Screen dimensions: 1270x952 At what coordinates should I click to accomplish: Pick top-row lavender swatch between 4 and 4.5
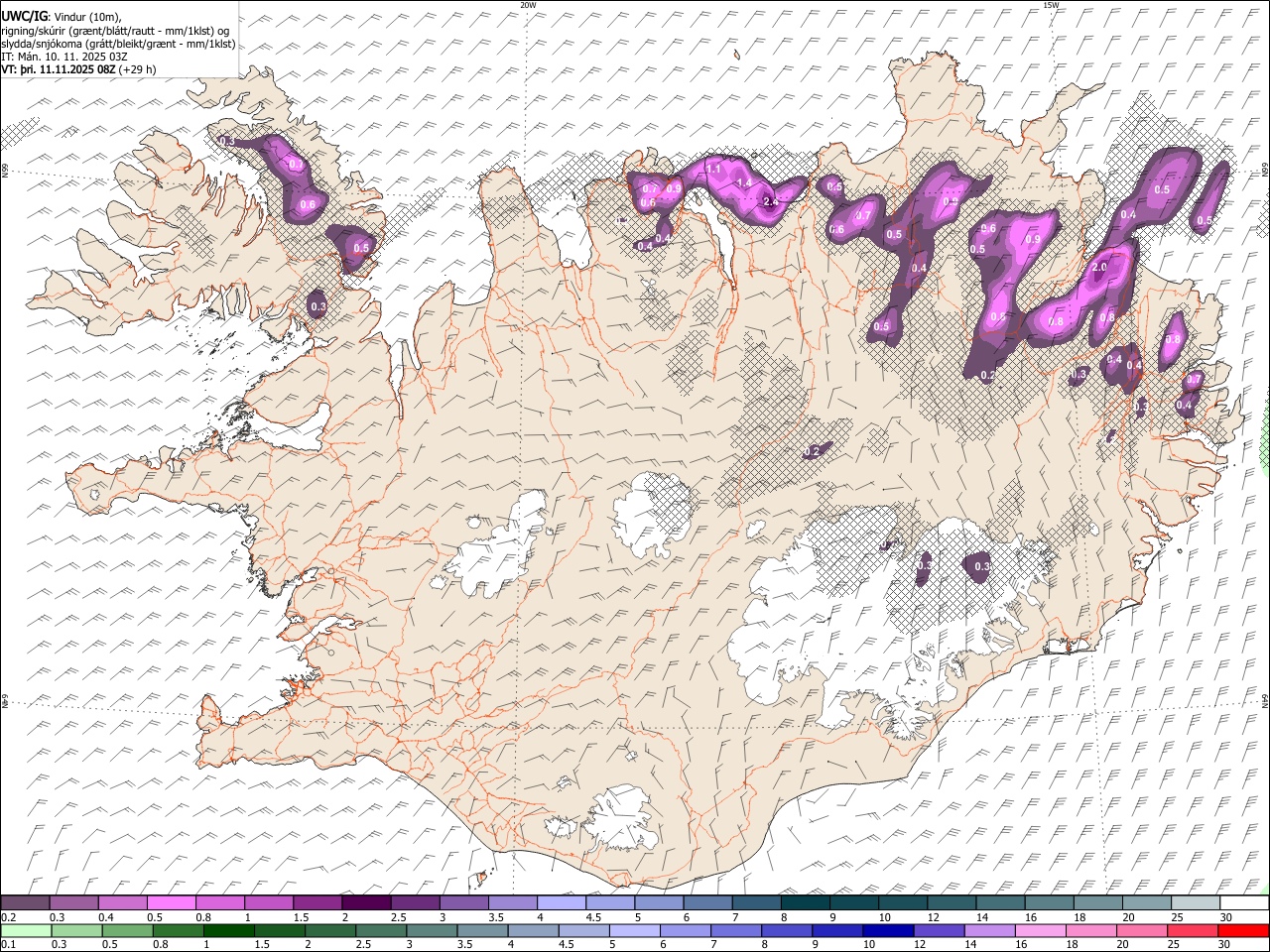[x=561, y=902]
